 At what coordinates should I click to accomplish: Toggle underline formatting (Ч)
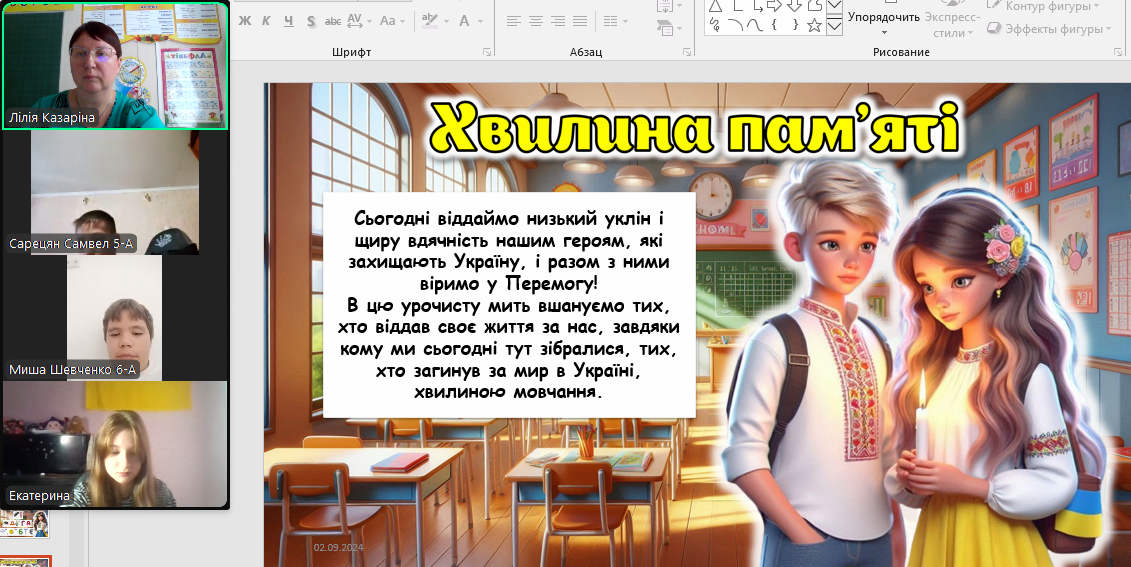pyautogui.click(x=289, y=21)
